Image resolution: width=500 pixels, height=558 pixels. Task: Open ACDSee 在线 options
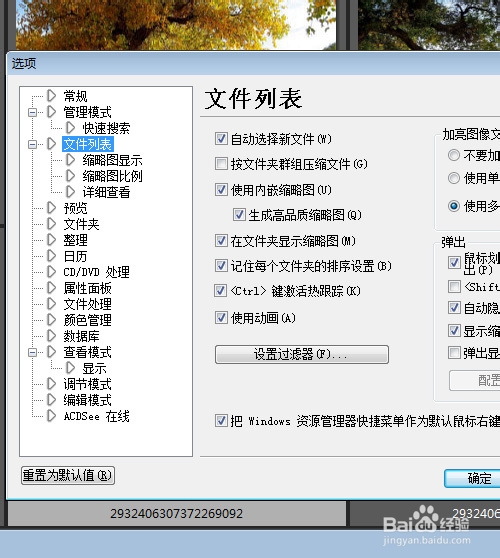pos(96,416)
